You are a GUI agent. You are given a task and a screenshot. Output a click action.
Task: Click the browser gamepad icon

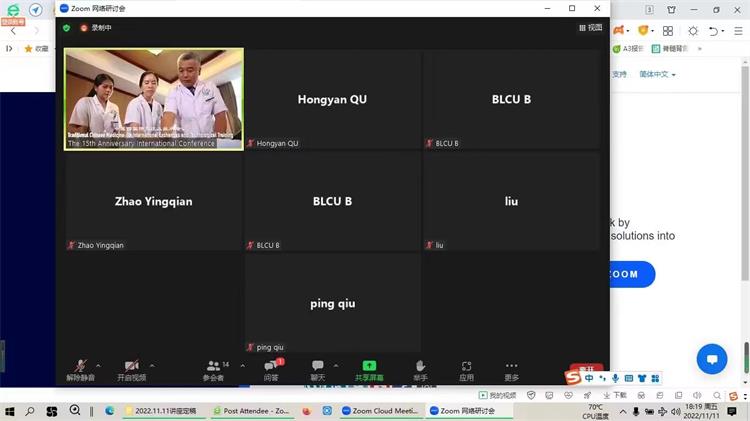tap(619, 31)
